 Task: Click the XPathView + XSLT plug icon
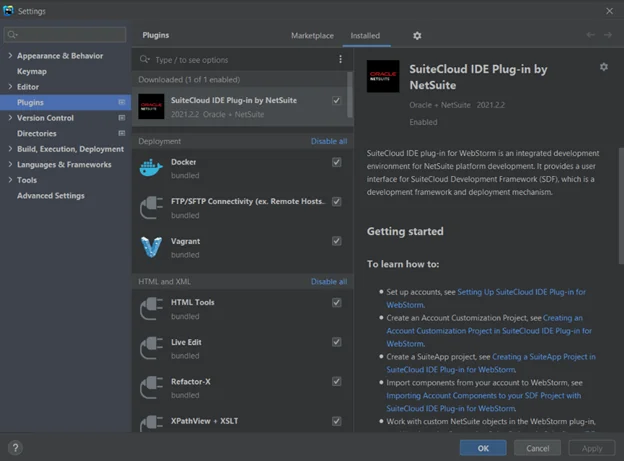tap(151, 424)
